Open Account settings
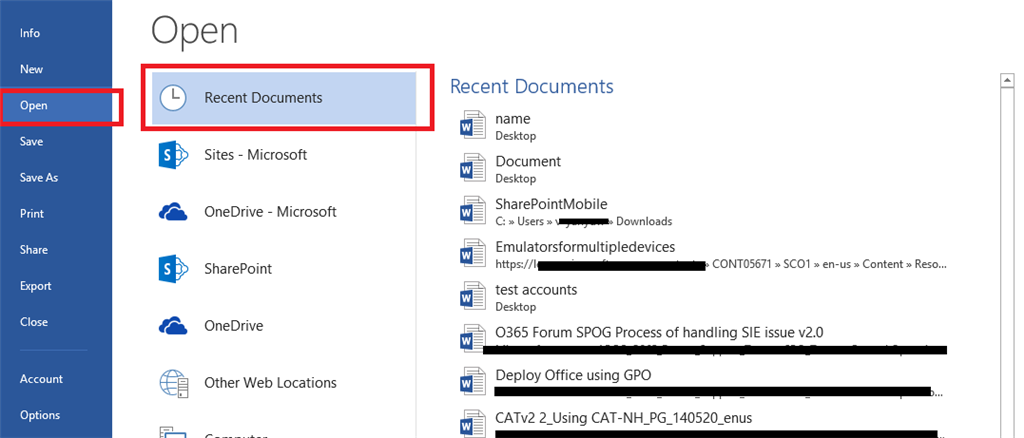Viewport: 1024px width, 438px height. (x=41, y=379)
